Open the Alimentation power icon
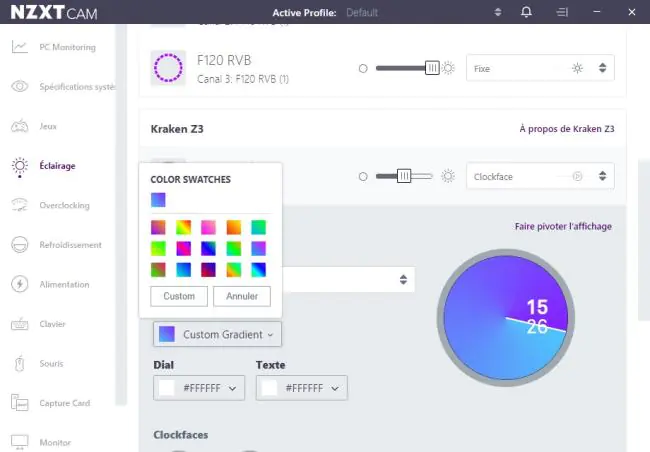 coord(19,284)
